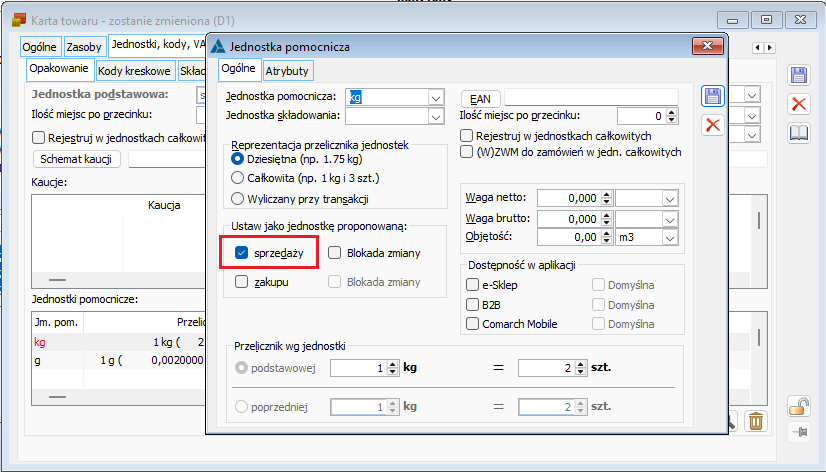This screenshot has height=472, width=826.
Task: Increase Objętość value spinner
Action: point(606,233)
